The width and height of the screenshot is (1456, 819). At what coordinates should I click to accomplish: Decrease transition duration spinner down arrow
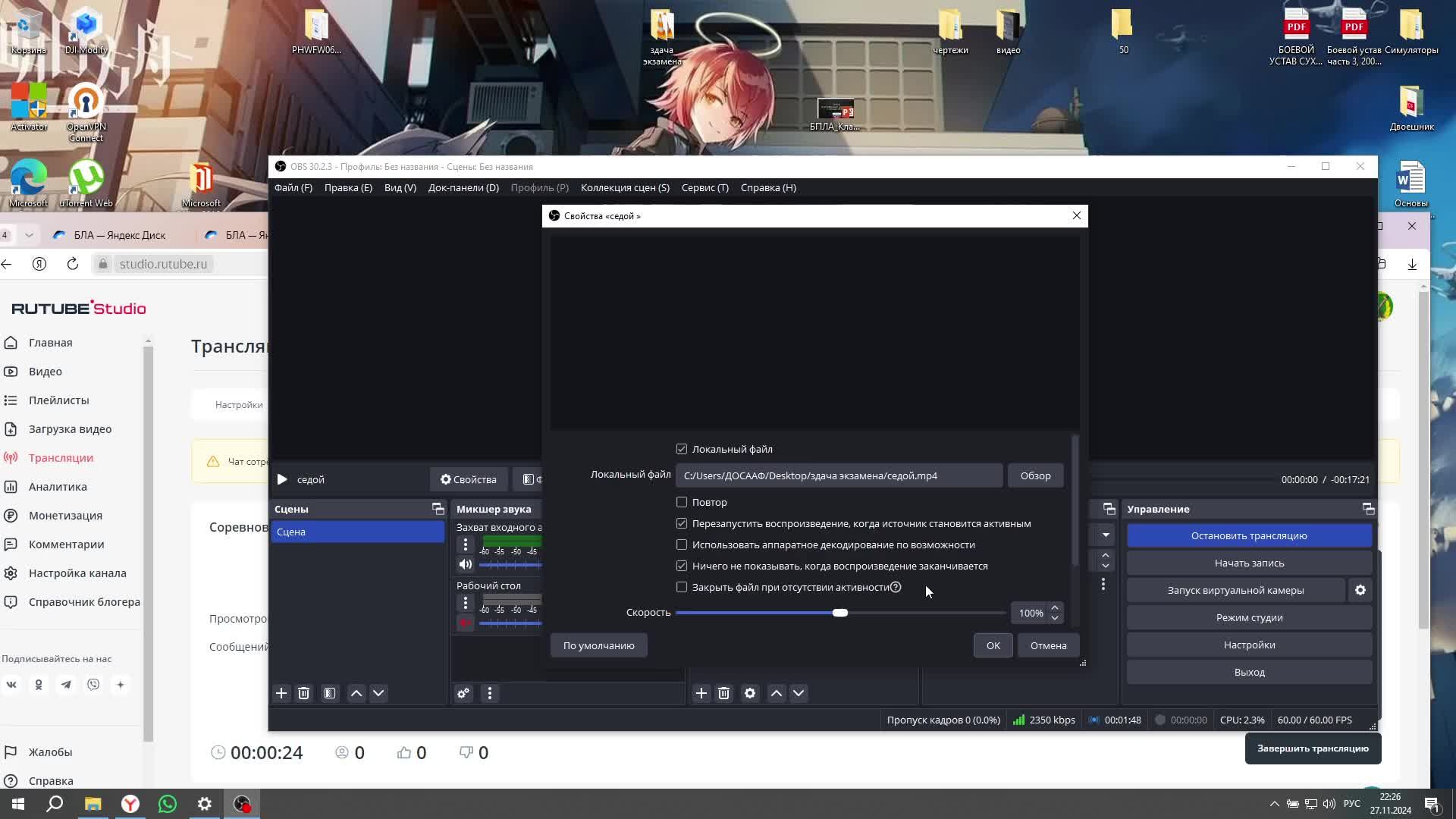1106,566
